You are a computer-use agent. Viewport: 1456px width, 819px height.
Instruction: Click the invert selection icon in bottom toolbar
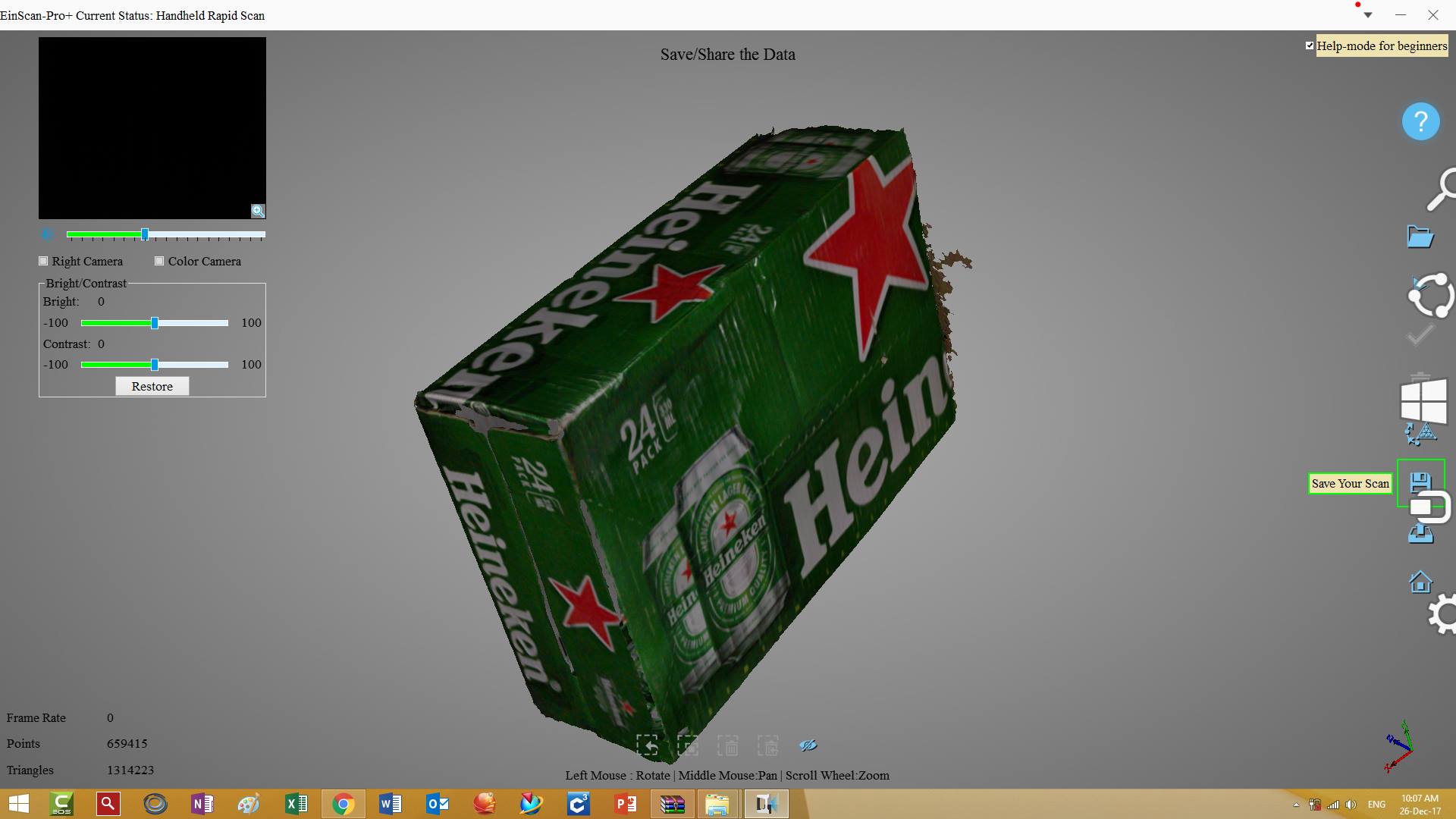[688, 745]
